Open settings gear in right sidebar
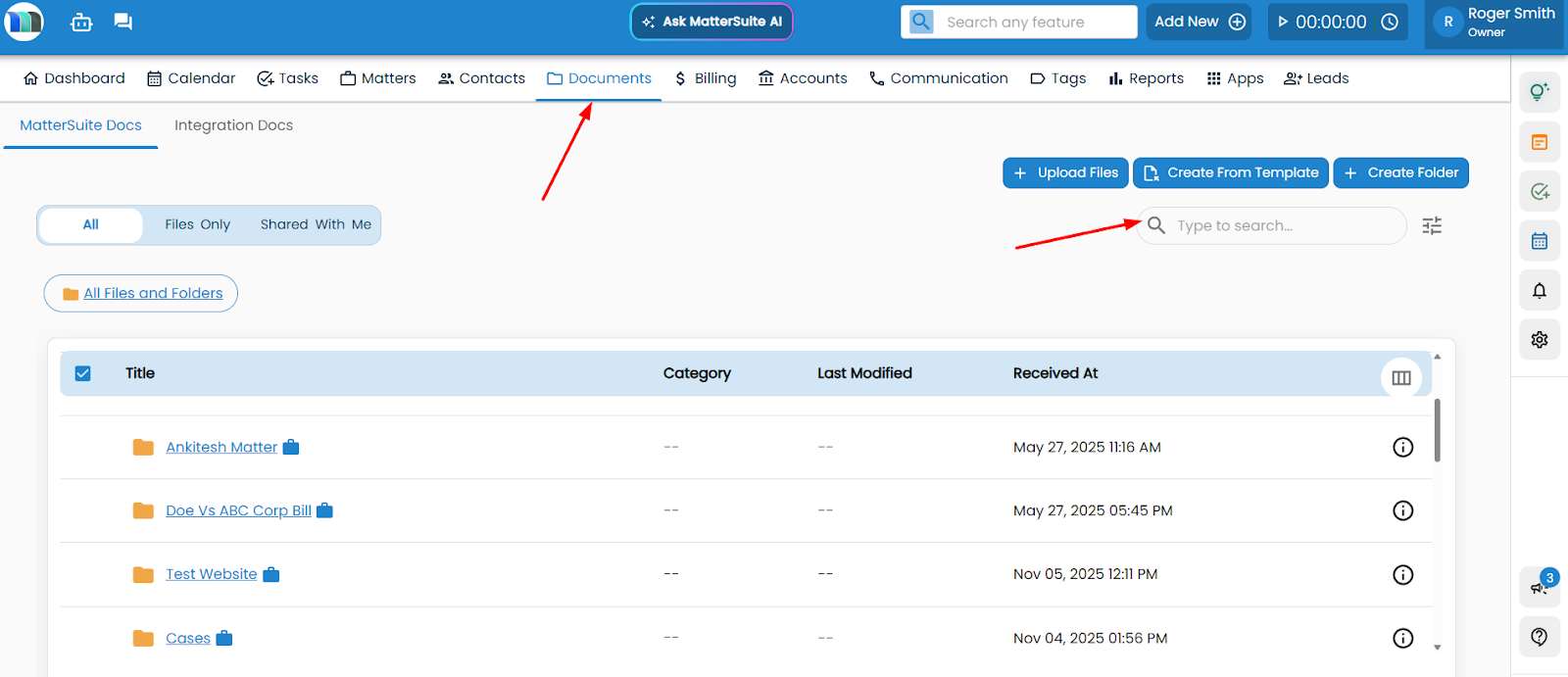The height and width of the screenshot is (677, 1568). click(1539, 340)
